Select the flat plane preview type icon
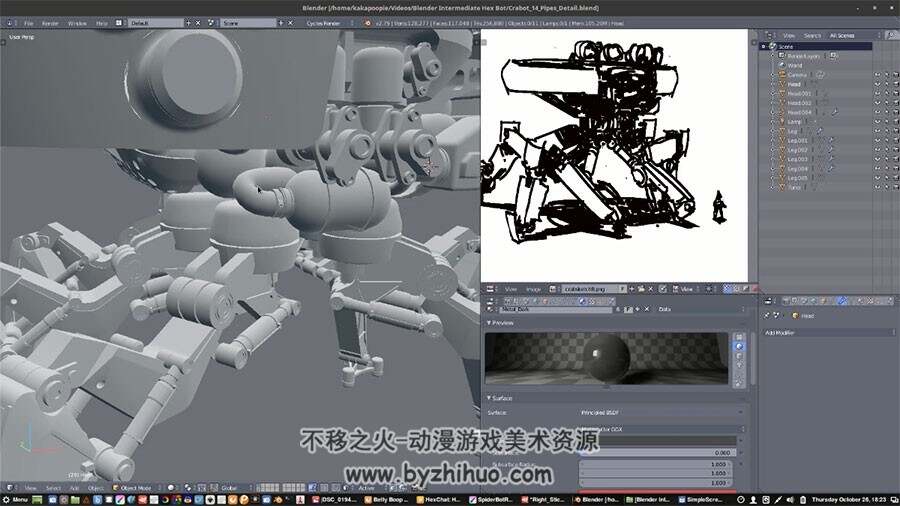Screen dimensions: 900x506 click(x=739, y=337)
